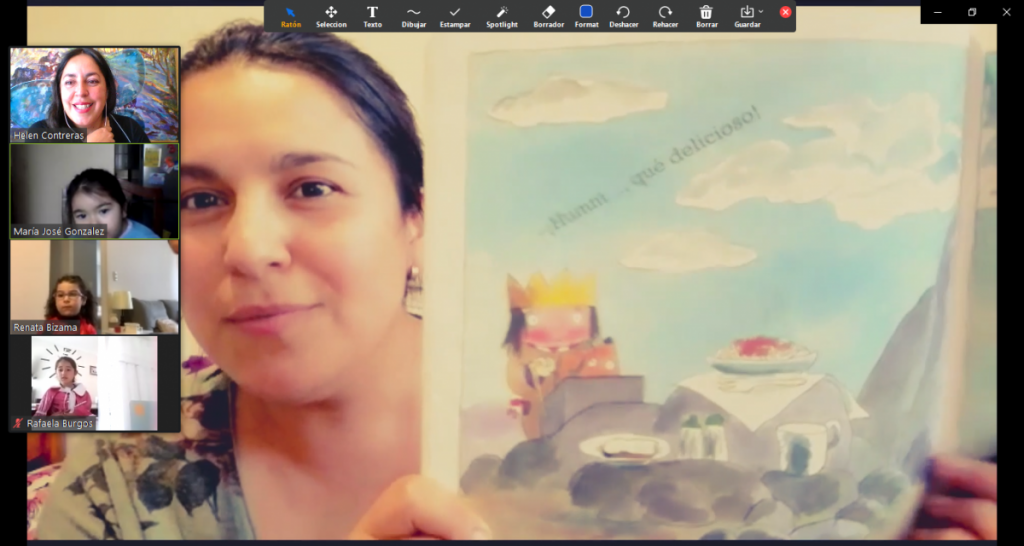Open the Estampar stamp tool
Screen dimensions: 1024x546
tap(455, 16)
